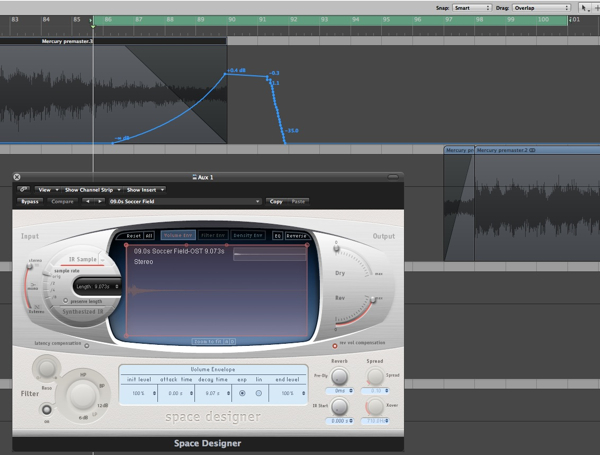Click the Filter type rotary knob

(x=81, y=395)
